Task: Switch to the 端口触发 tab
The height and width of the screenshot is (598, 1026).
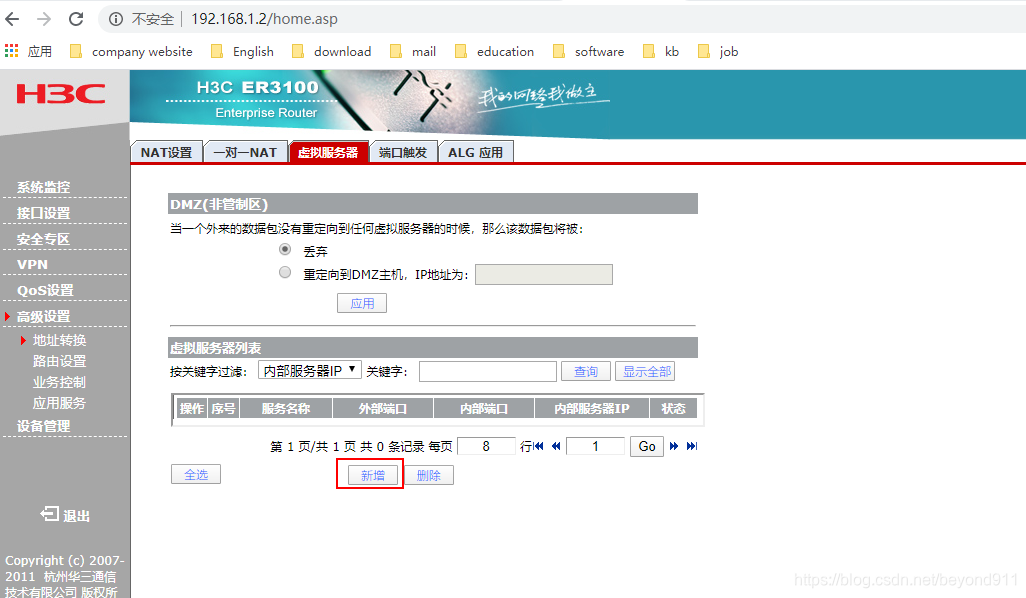Action: [x=403, y=152]
